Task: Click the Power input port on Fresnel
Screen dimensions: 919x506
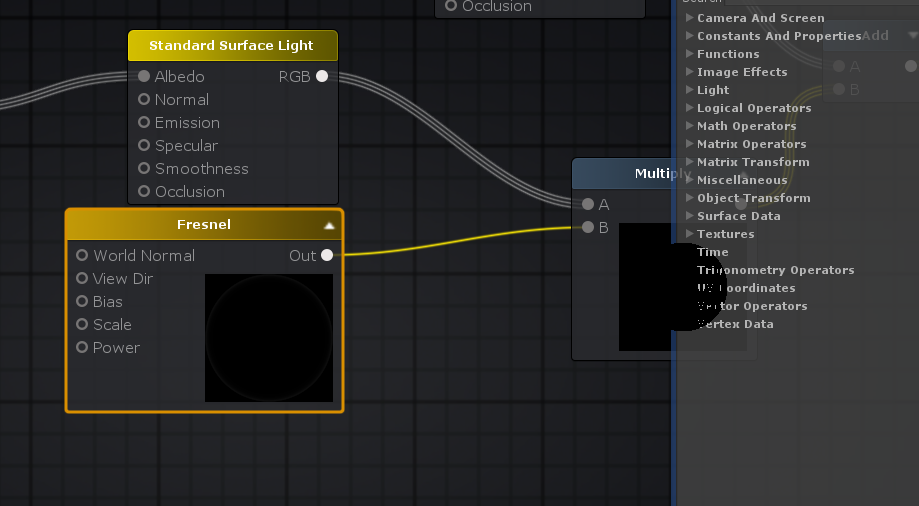Action: tap(82, 347)
